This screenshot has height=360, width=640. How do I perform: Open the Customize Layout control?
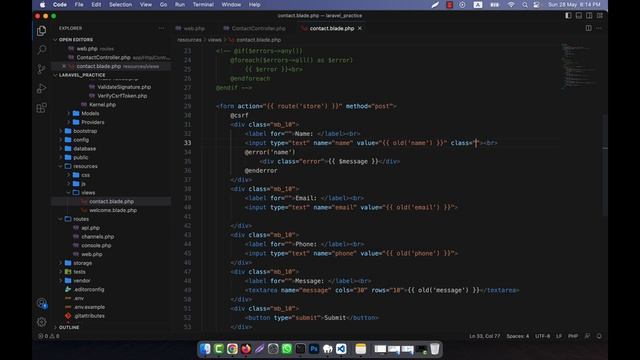click(x=600, y=16)
